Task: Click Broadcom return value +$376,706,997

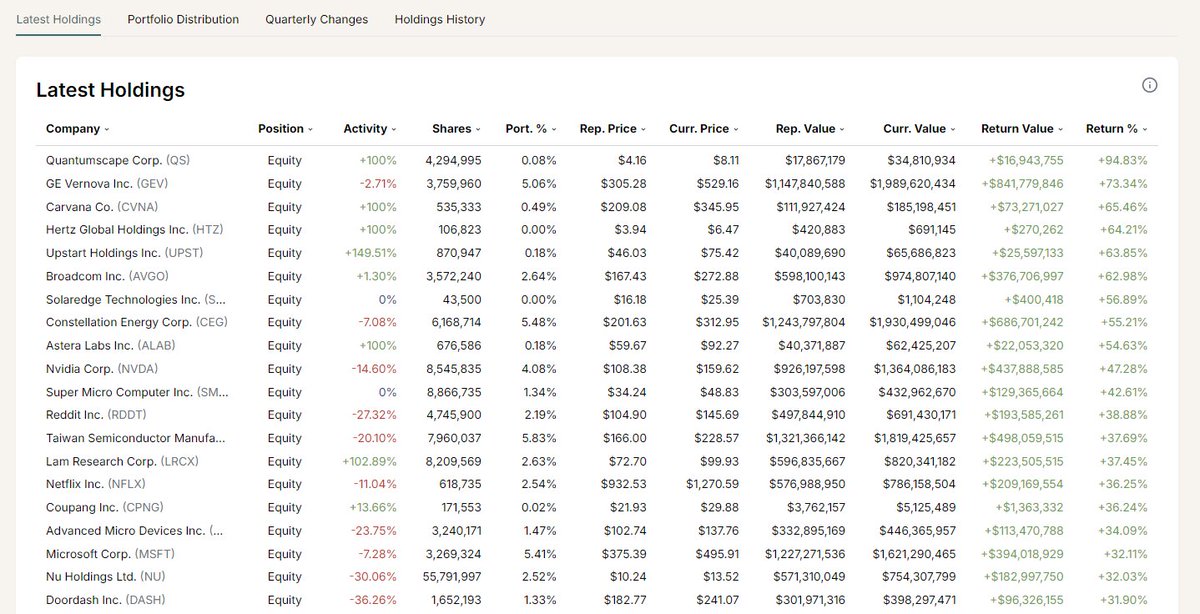Action: coord(1022,276)
